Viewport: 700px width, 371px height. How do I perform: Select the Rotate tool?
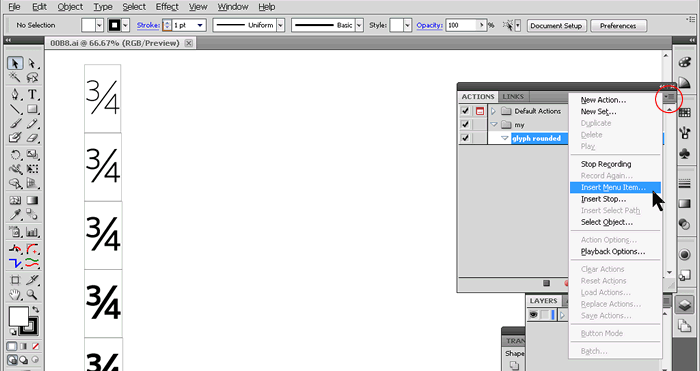pos(15,155)
